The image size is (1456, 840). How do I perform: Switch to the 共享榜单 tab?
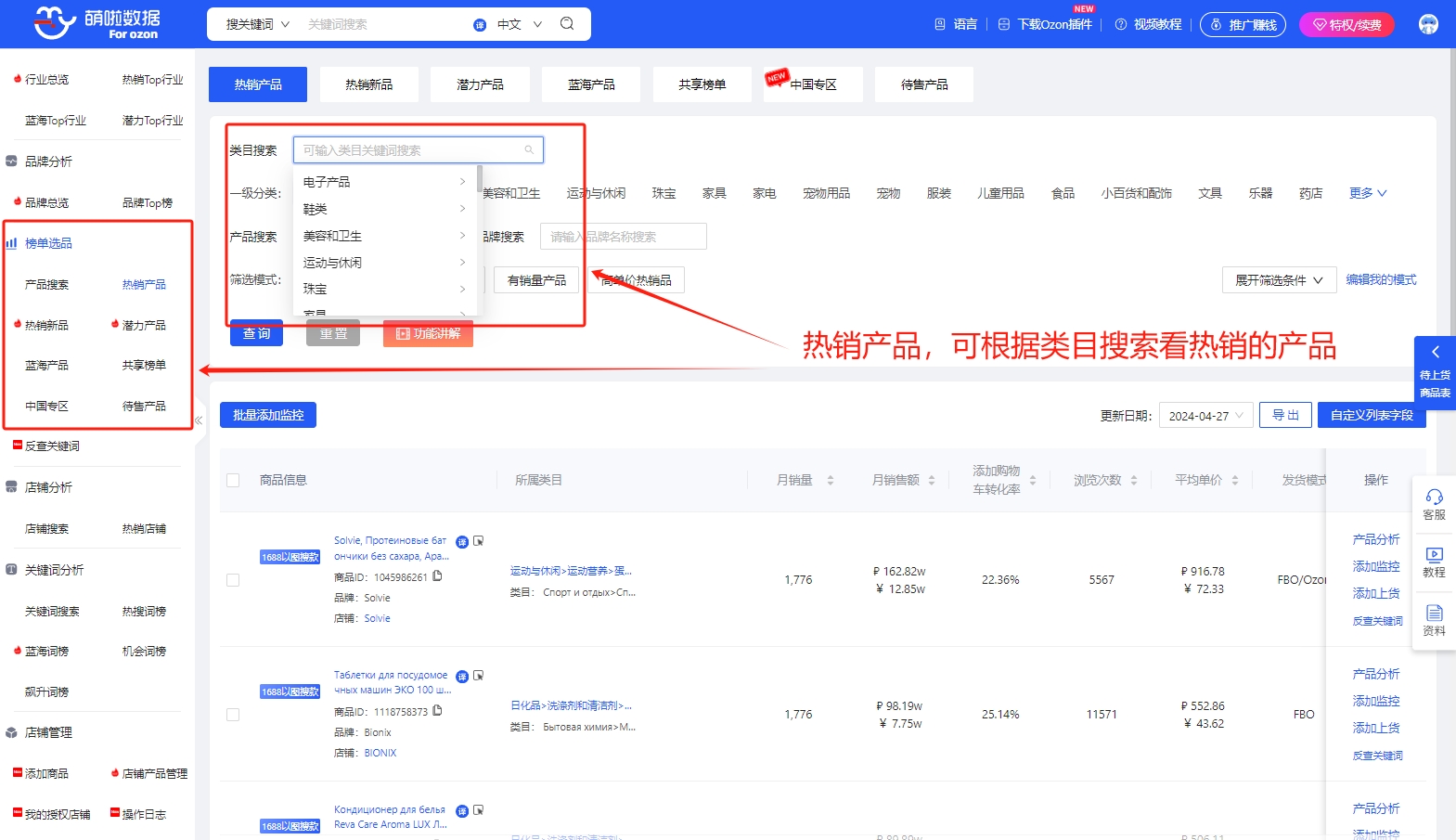[702, 84]
